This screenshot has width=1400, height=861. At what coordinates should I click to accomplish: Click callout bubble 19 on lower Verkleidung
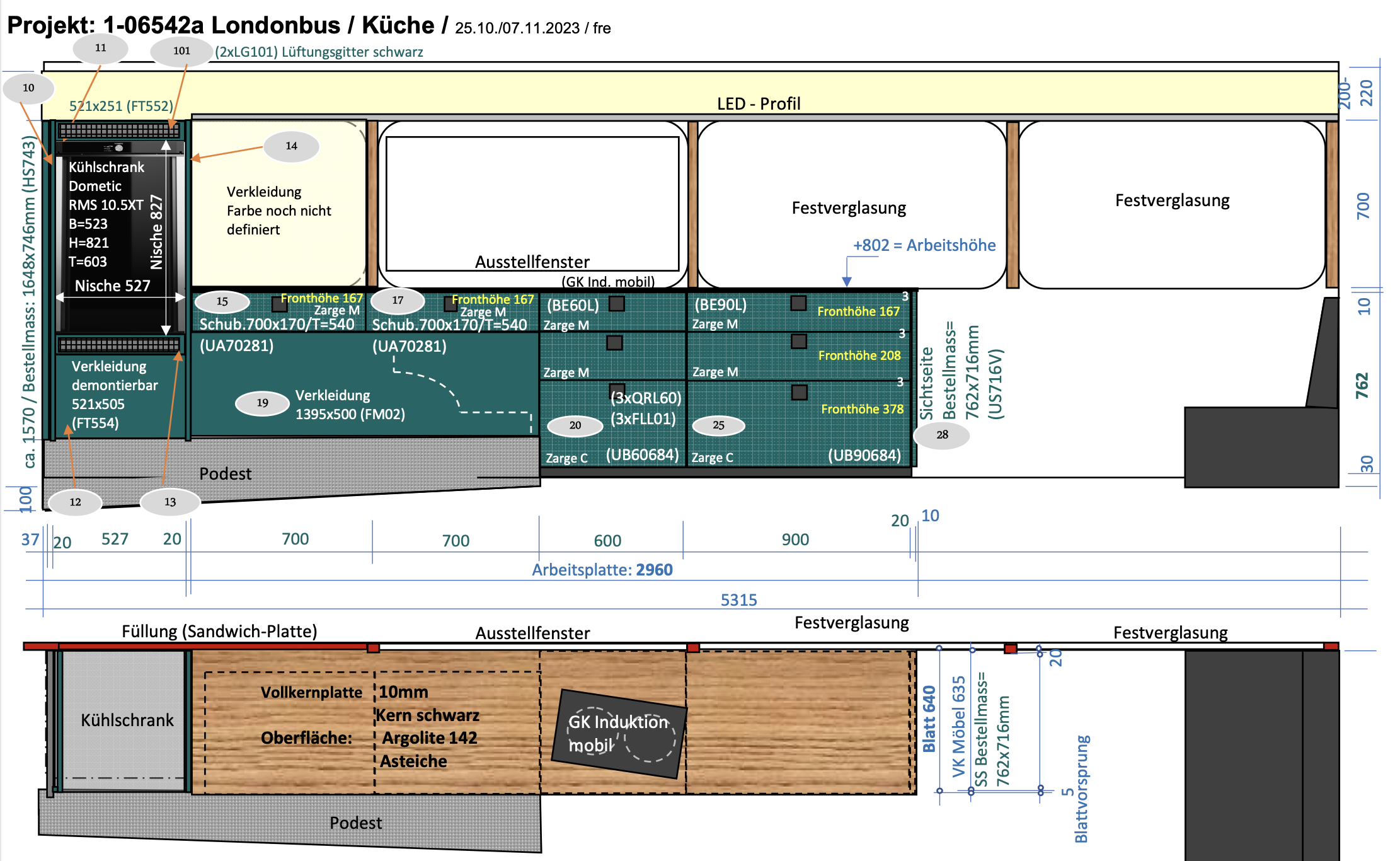(x=263, y=403)
